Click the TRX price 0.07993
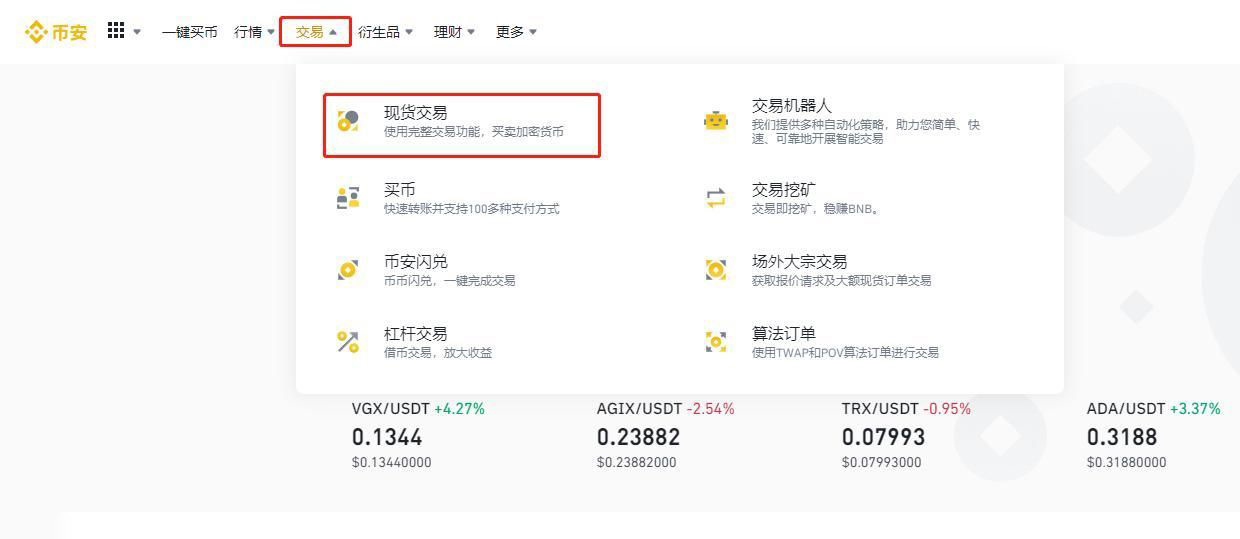Screen dimensions: 1240x539 coord(884,437)
